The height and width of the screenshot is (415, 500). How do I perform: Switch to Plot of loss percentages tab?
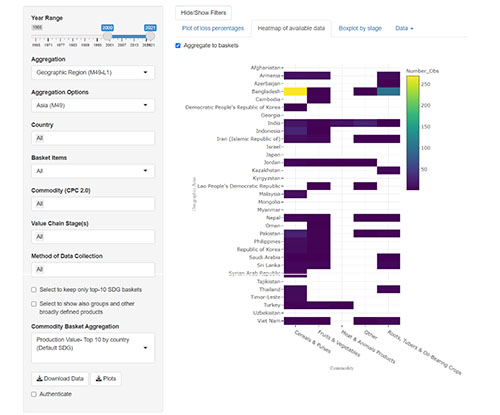tap(213, 28)
